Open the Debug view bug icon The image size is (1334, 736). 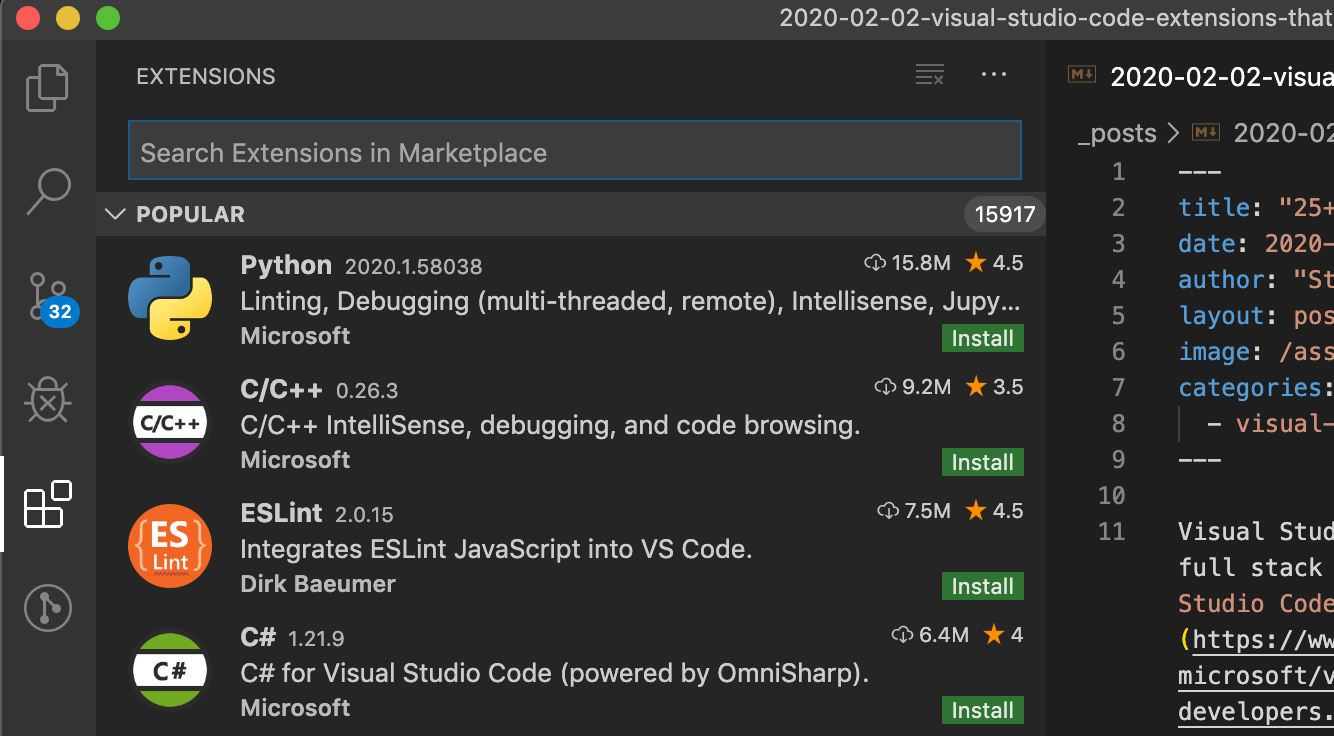tap(47, 402)
